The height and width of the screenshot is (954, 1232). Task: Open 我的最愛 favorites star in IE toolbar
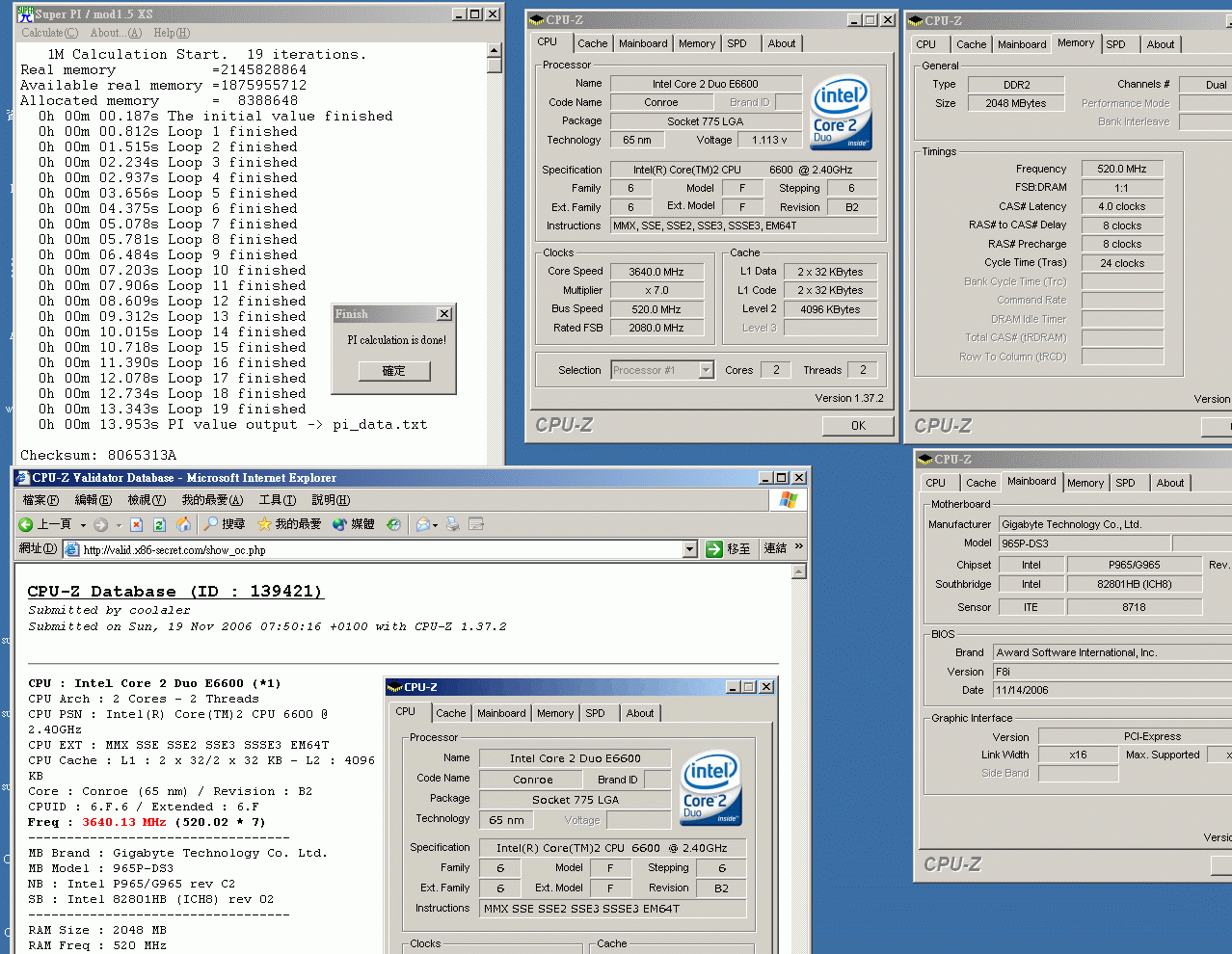tap(289, 524)
